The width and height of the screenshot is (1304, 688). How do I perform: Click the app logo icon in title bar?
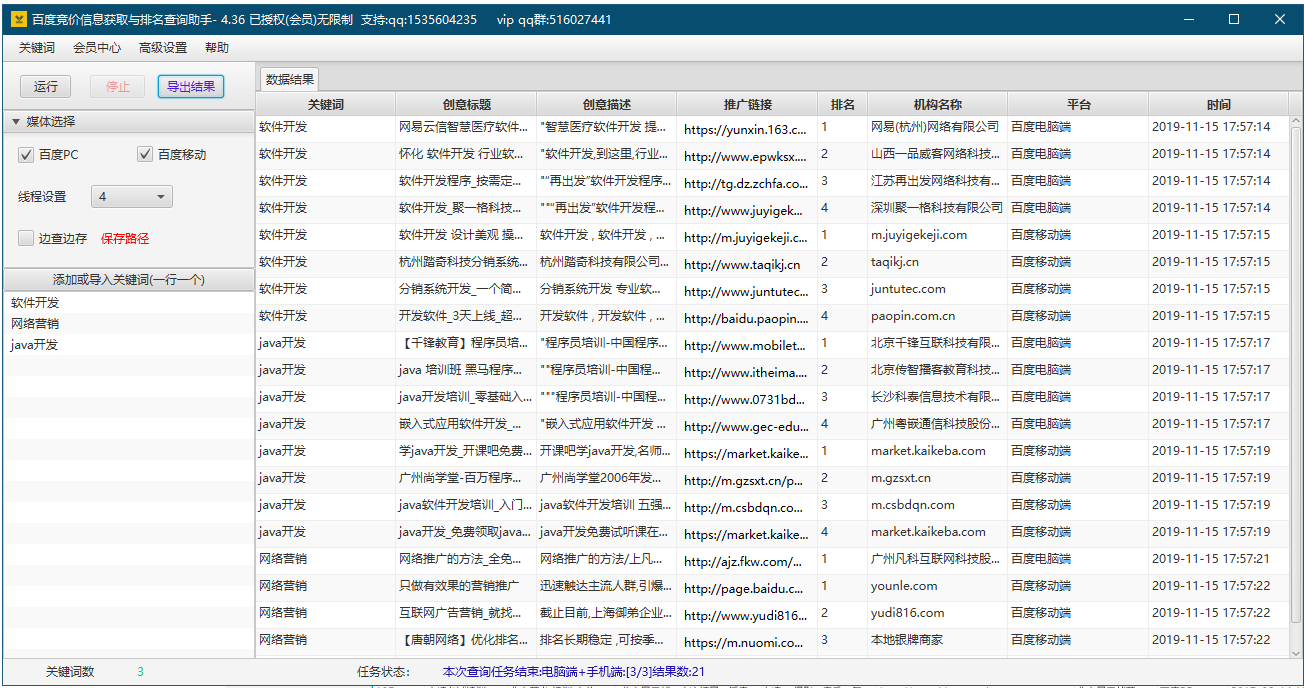[18, 19]
